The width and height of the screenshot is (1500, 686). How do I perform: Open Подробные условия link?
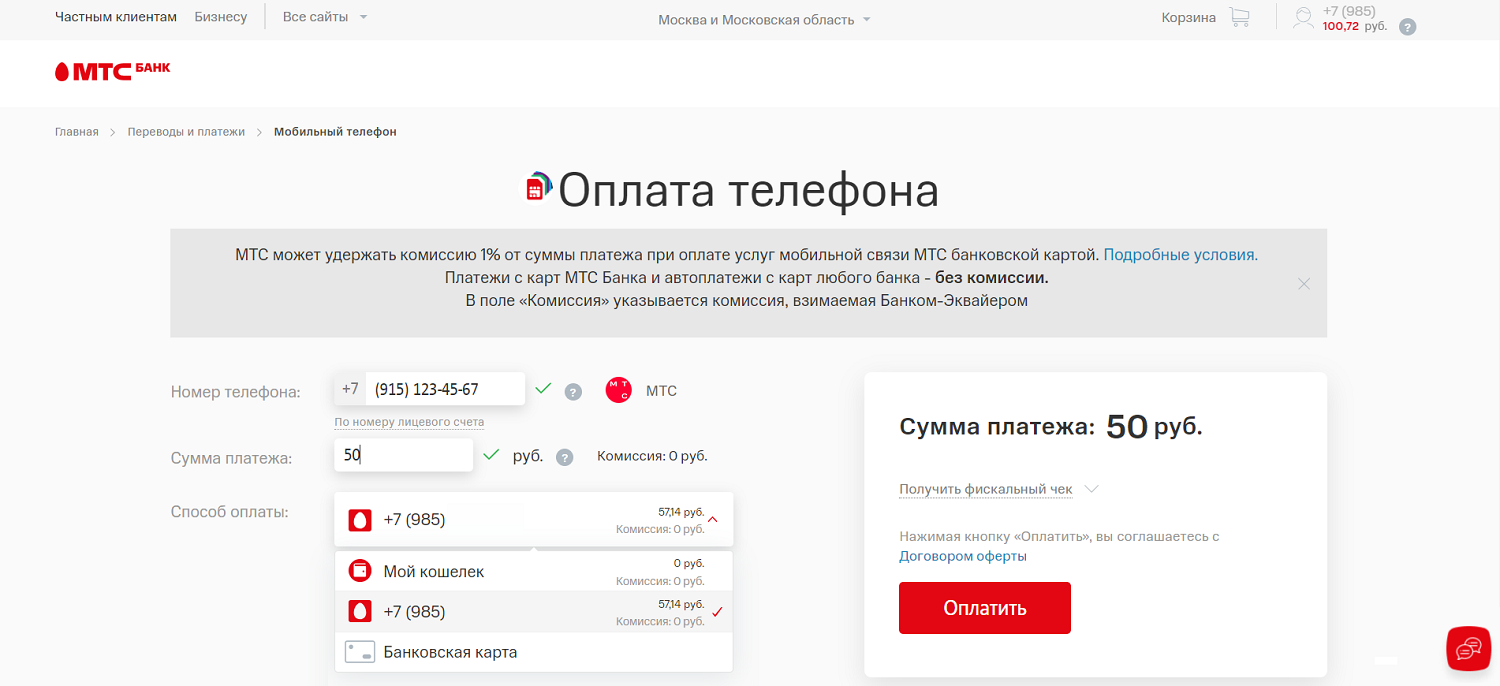(1181, 255)
